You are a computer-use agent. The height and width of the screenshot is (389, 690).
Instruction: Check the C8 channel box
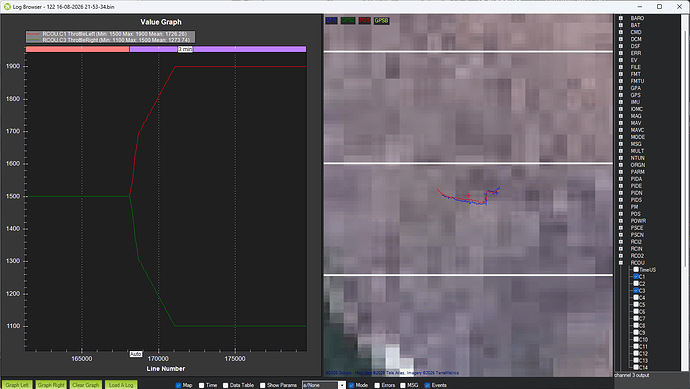pyautogui.click(x=636, y=326)
